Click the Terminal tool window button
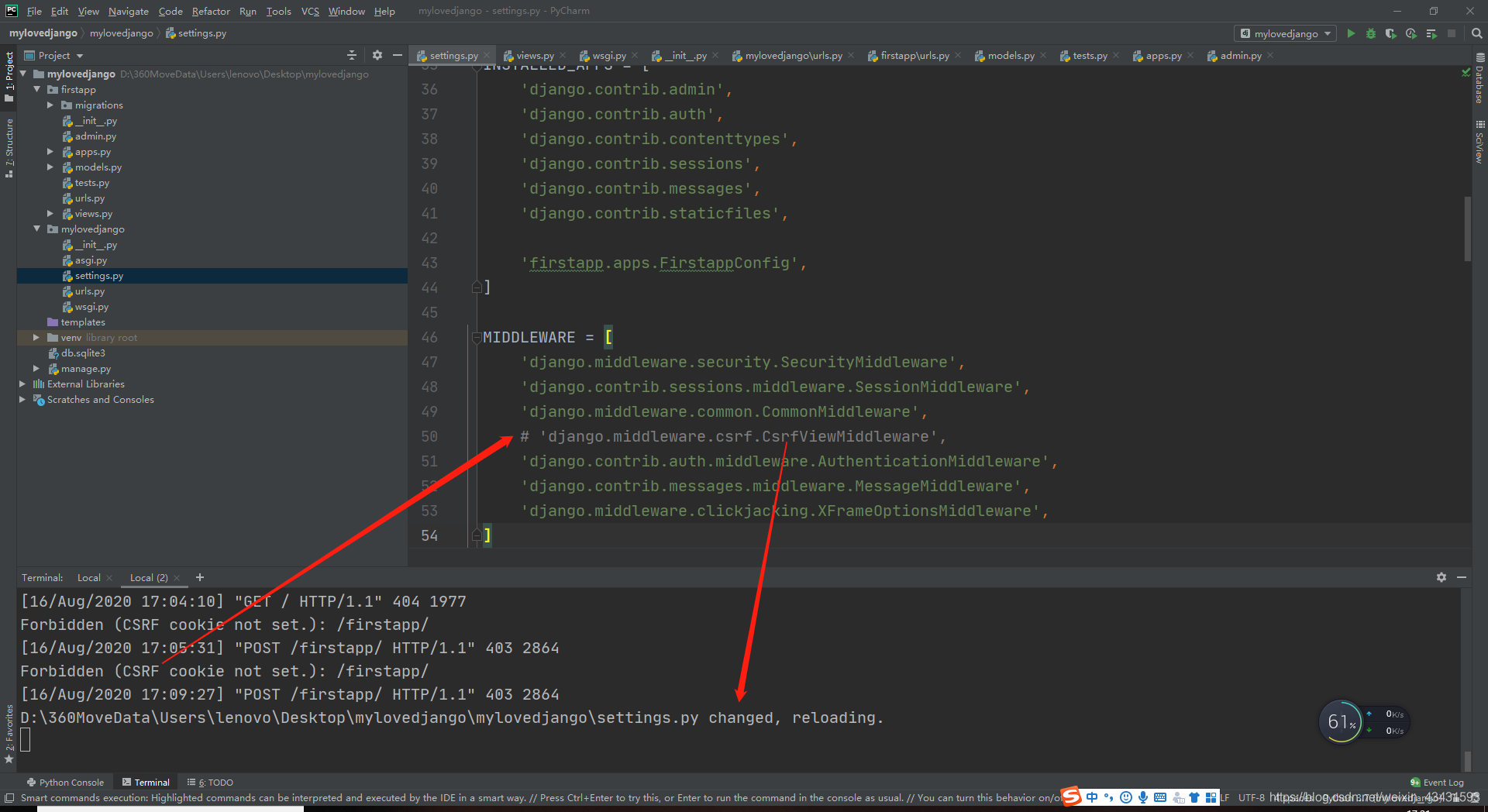The width and height of the screenshot is (1488, 812). click(x=146, y=783)
